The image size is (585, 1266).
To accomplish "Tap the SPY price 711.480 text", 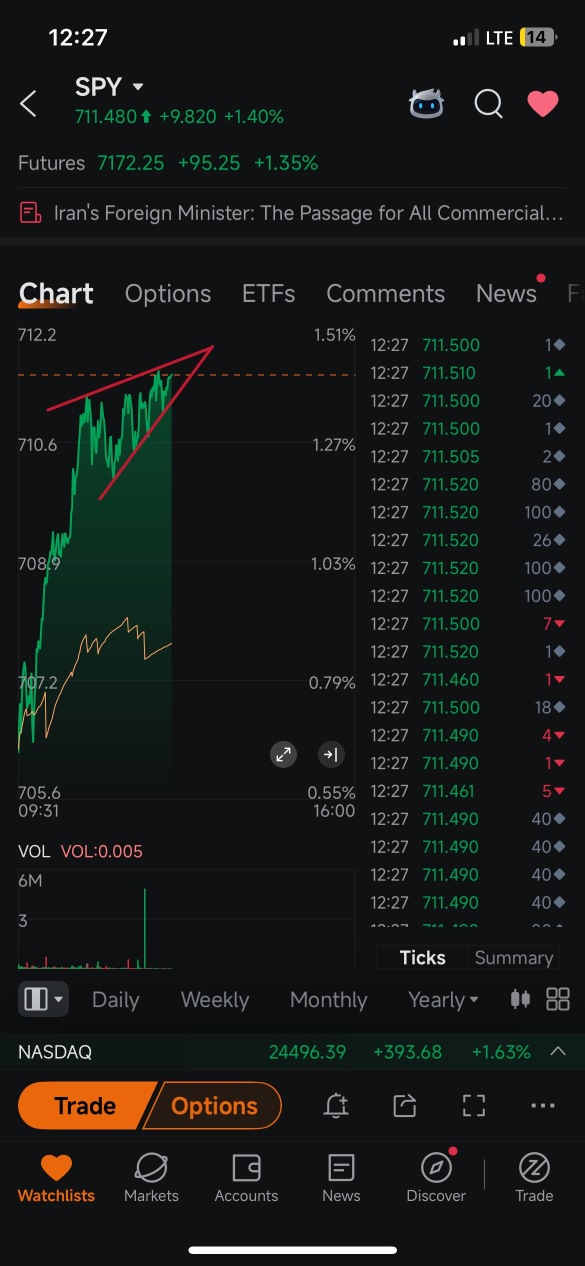I will click(106, 117).
